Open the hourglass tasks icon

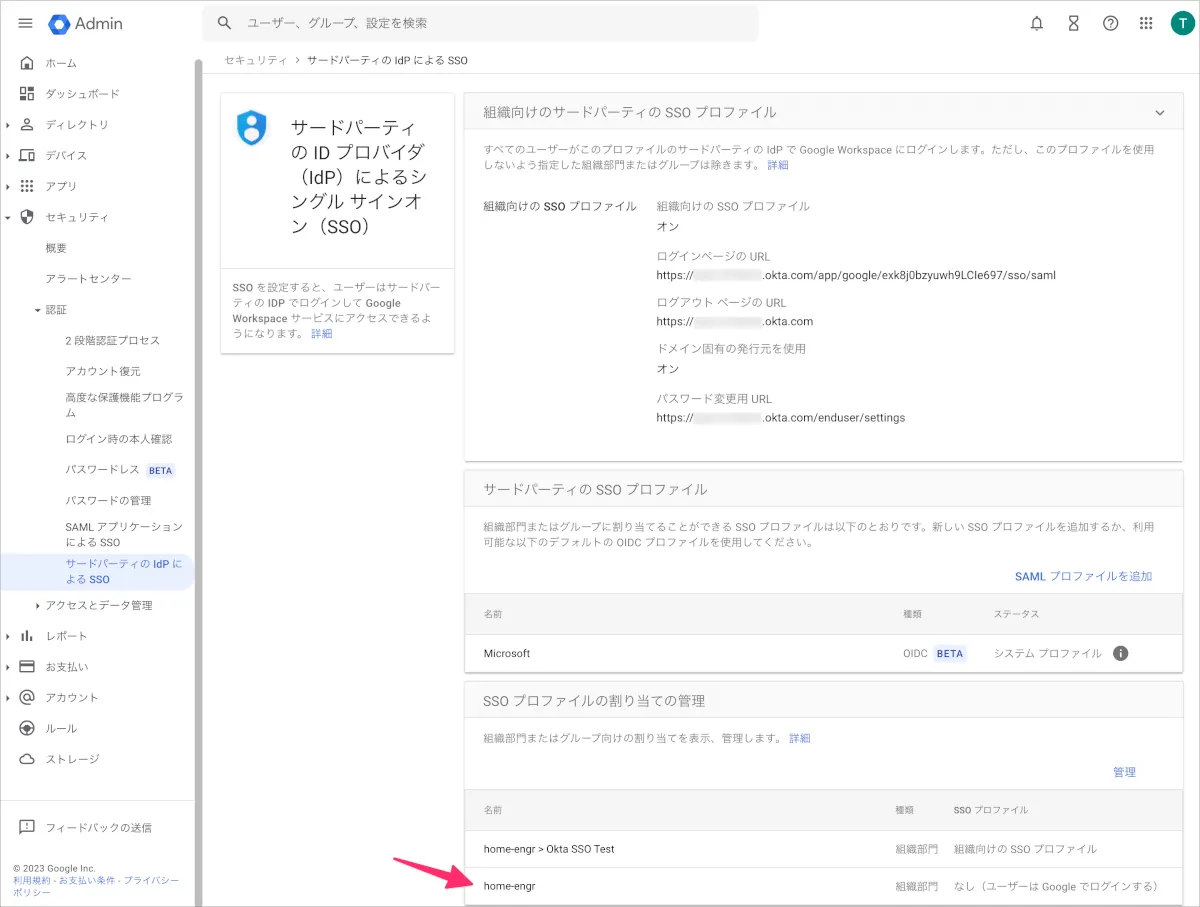click(1073, 23)
